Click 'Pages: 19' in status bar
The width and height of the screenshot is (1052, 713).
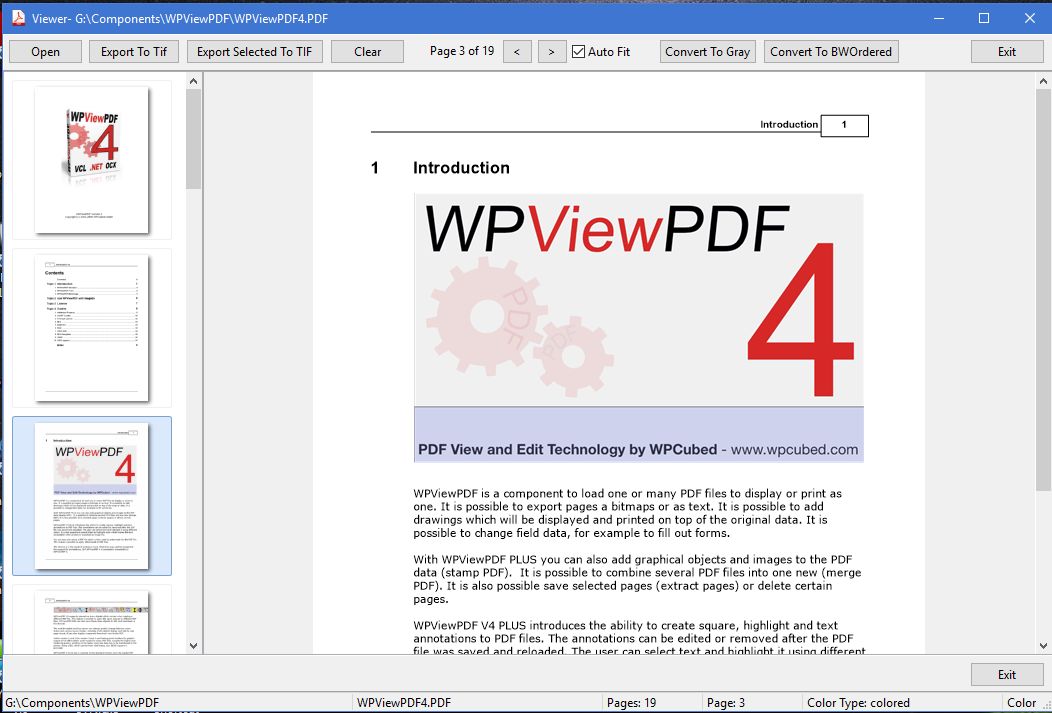(631, 703)
